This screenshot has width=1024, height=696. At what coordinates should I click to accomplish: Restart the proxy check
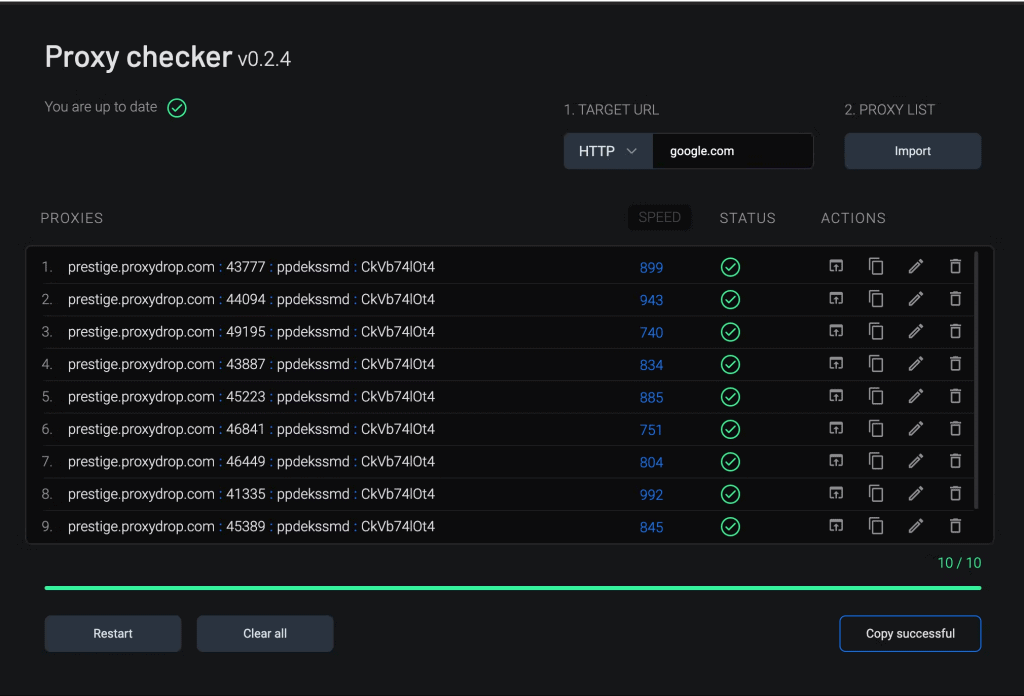pos(112,633)
